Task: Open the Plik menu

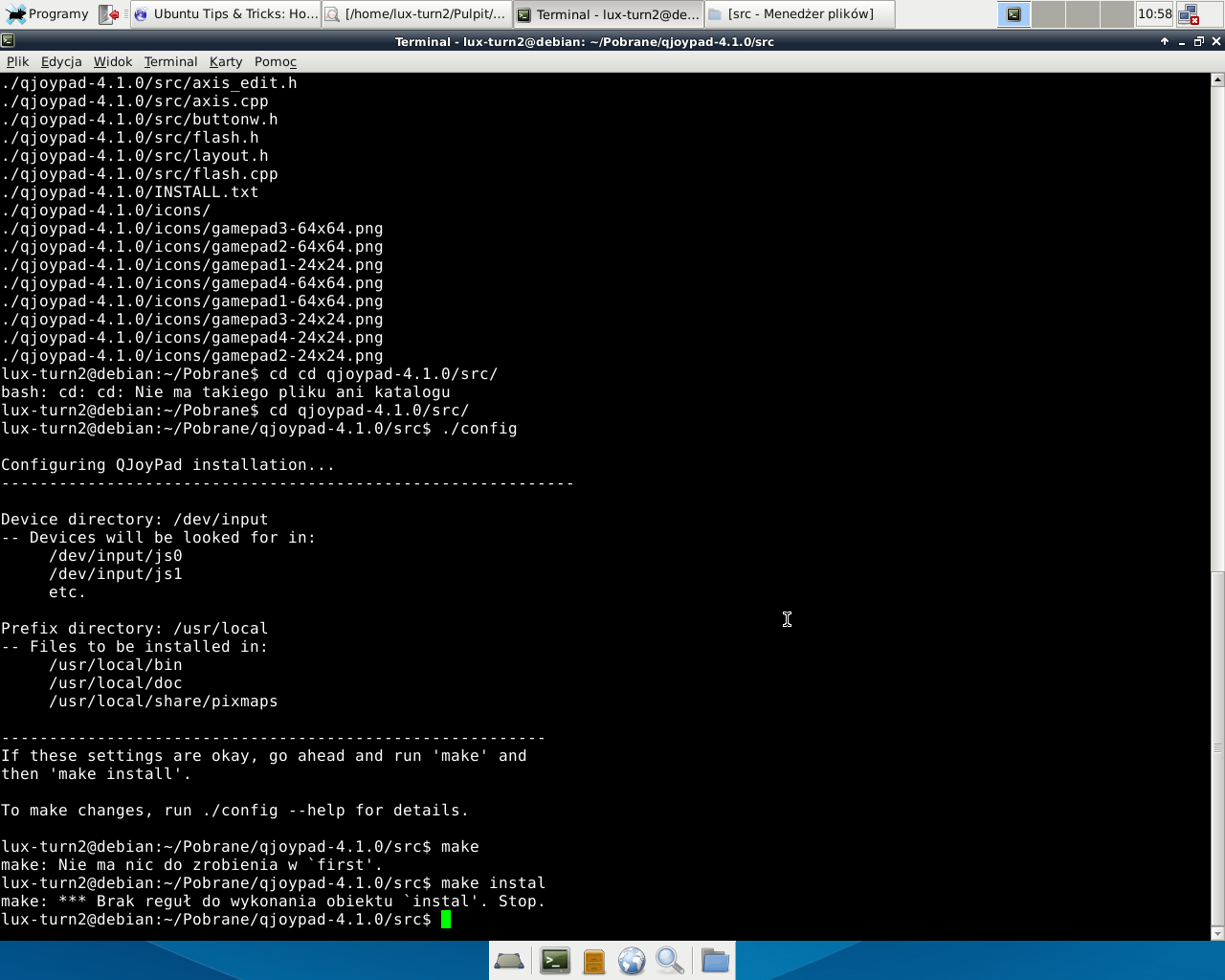Action: coord(17,61)
